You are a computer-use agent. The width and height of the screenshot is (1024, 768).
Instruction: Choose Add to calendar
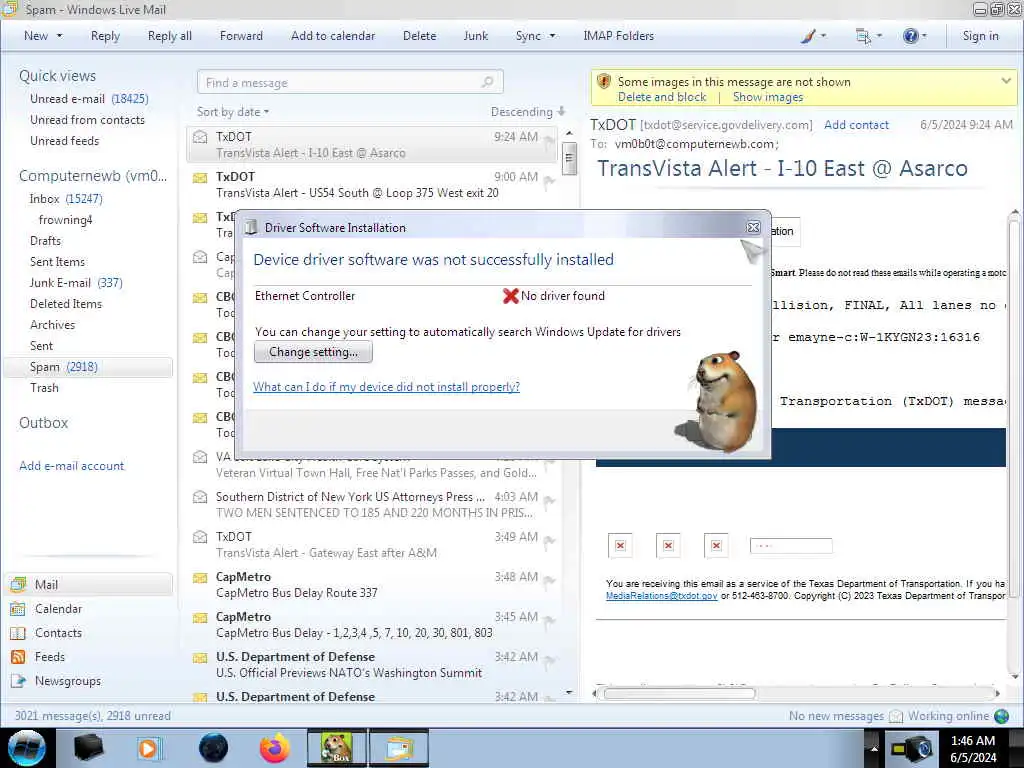pyautogui.click(x=333, y=36)
